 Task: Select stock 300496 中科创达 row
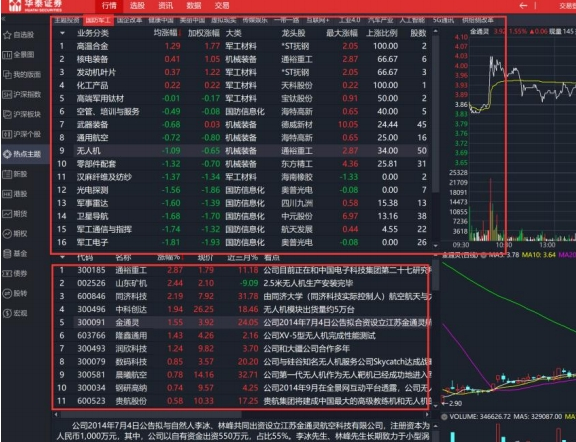pos(242,309)
